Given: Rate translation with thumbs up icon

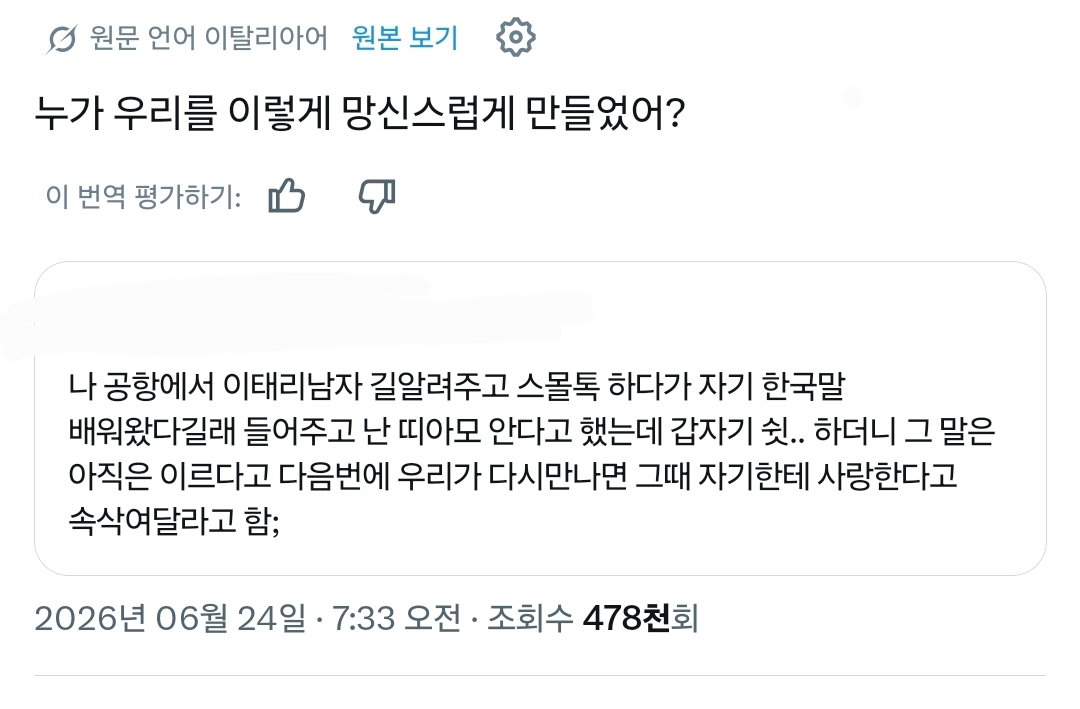Looking at the screenshot, I should click(x=286, y=196).
